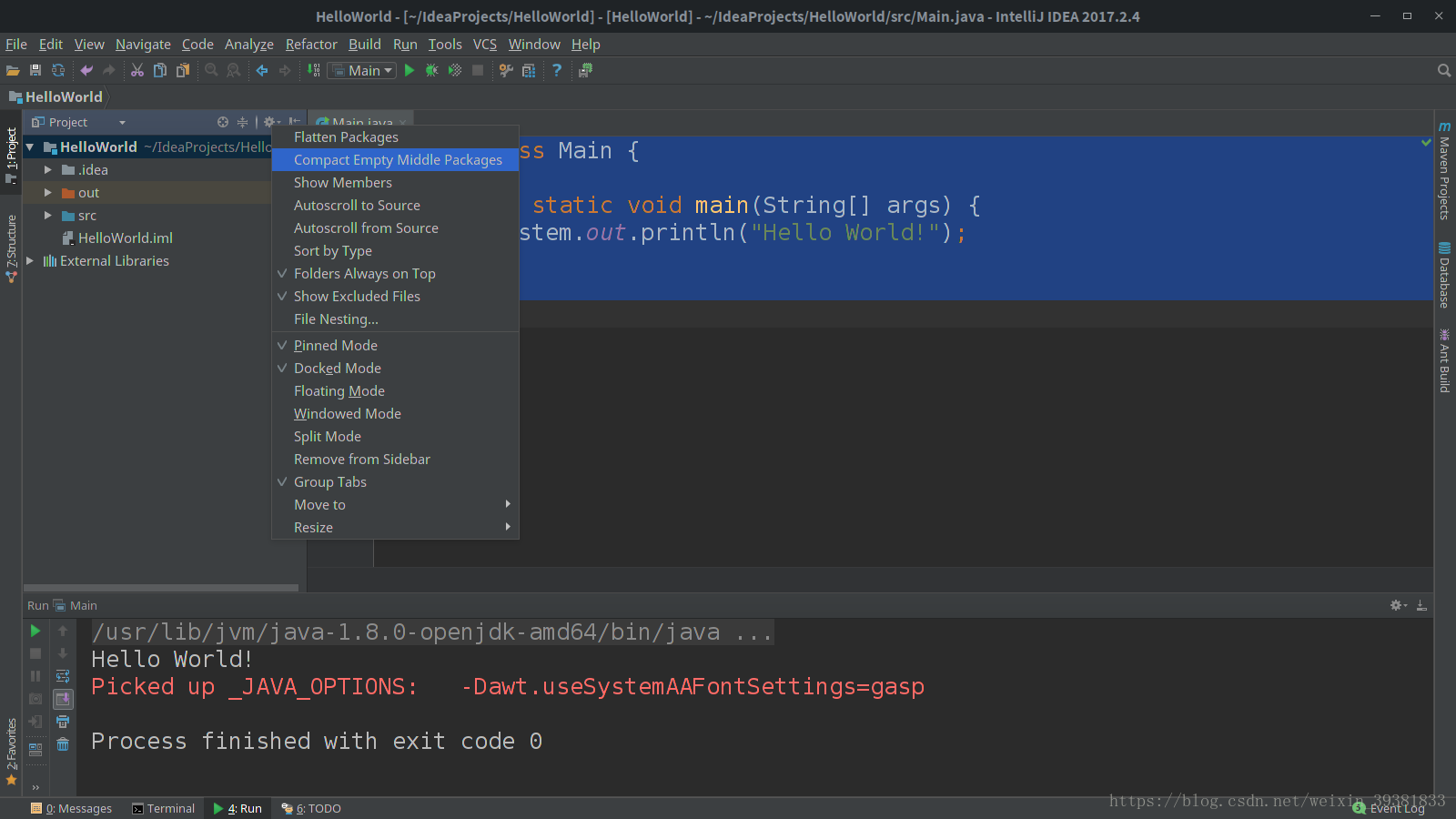The height and width of the screenshot is (819, 1456).
Task: Choose File Nesting... entry
Action: point(395,318)
